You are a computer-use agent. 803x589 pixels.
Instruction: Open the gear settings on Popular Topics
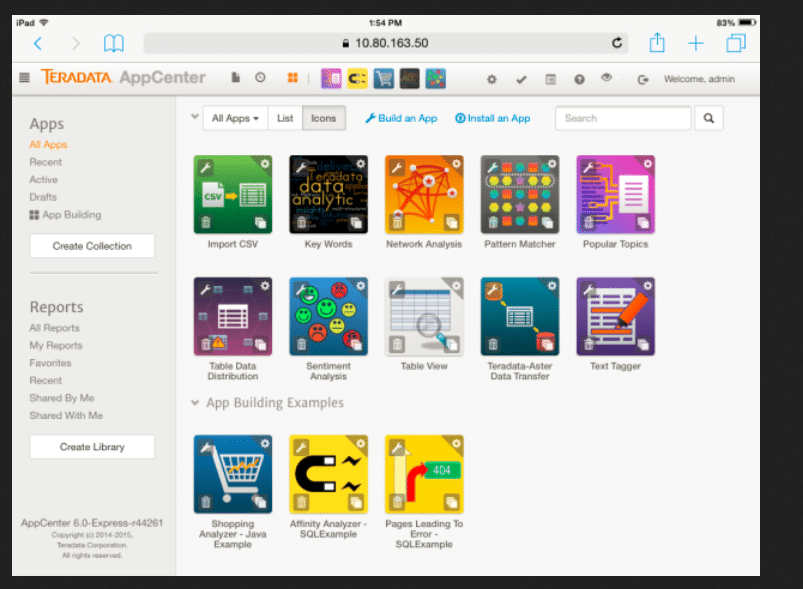pyautogui.click(x=646, y=164)
